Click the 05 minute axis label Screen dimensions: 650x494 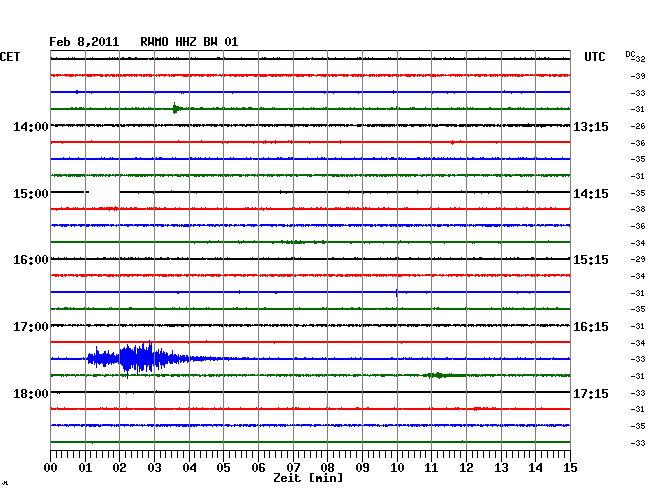pos(223,468)
